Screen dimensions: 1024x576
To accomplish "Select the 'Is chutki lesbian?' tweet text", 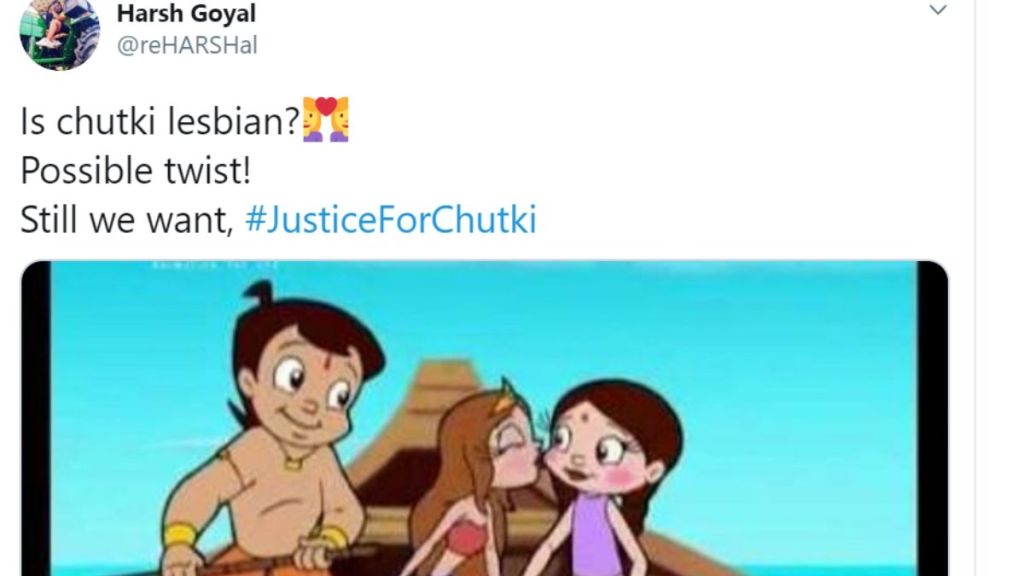I will click(160, 121).
